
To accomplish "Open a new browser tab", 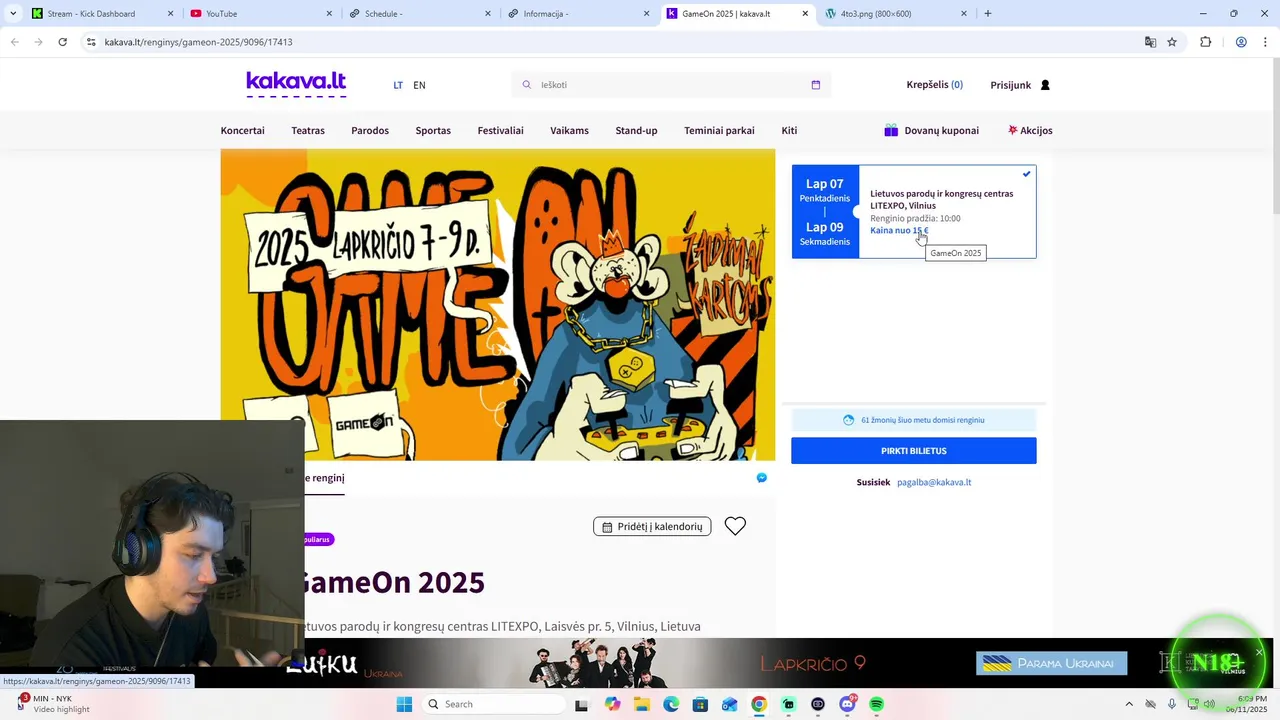I will click(988, 14).
